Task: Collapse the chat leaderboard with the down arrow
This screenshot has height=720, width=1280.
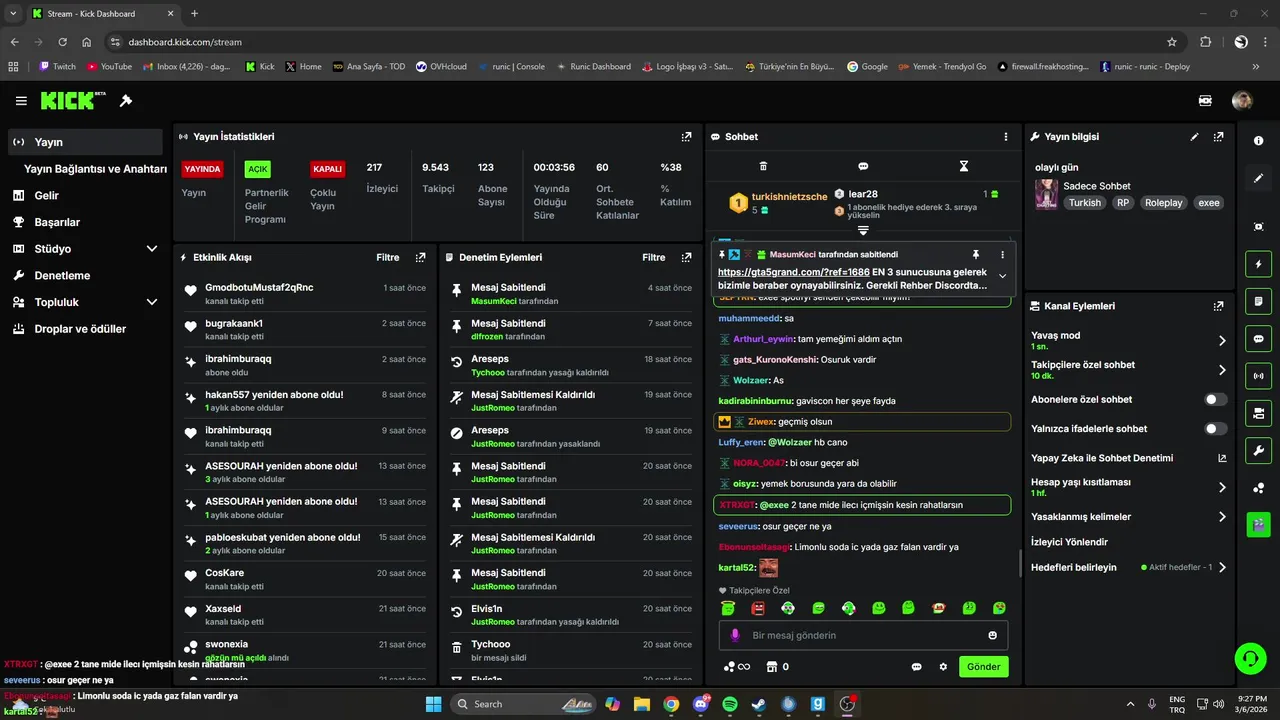Action: 863,231
